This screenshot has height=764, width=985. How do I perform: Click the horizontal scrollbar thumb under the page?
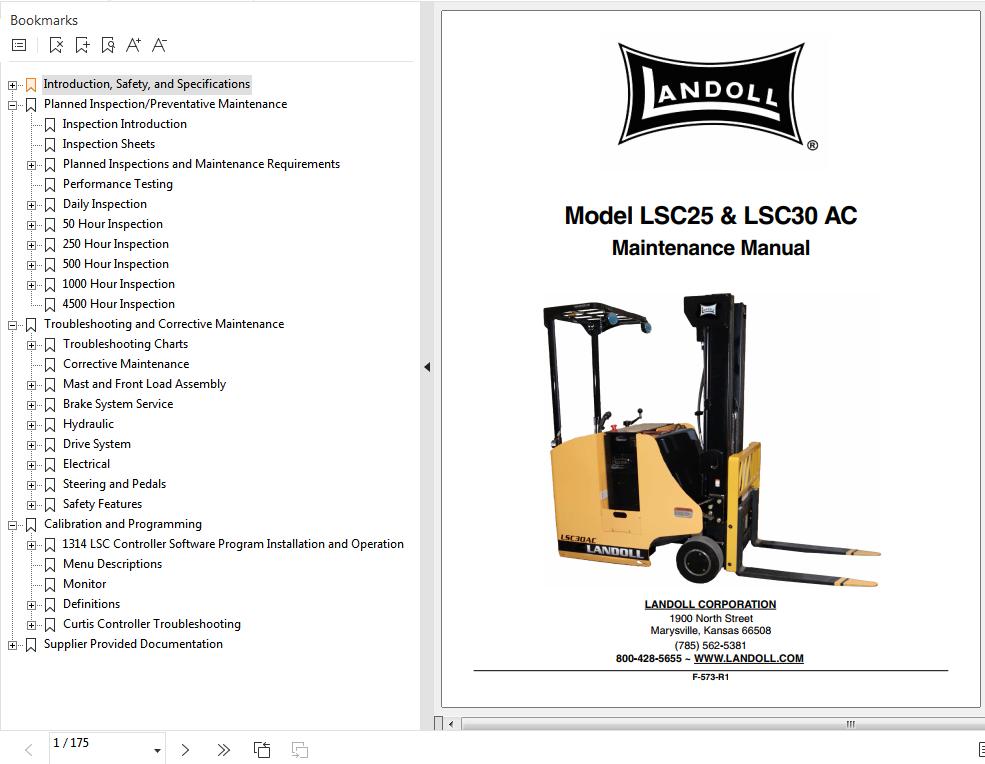click(x=722, y=724)
